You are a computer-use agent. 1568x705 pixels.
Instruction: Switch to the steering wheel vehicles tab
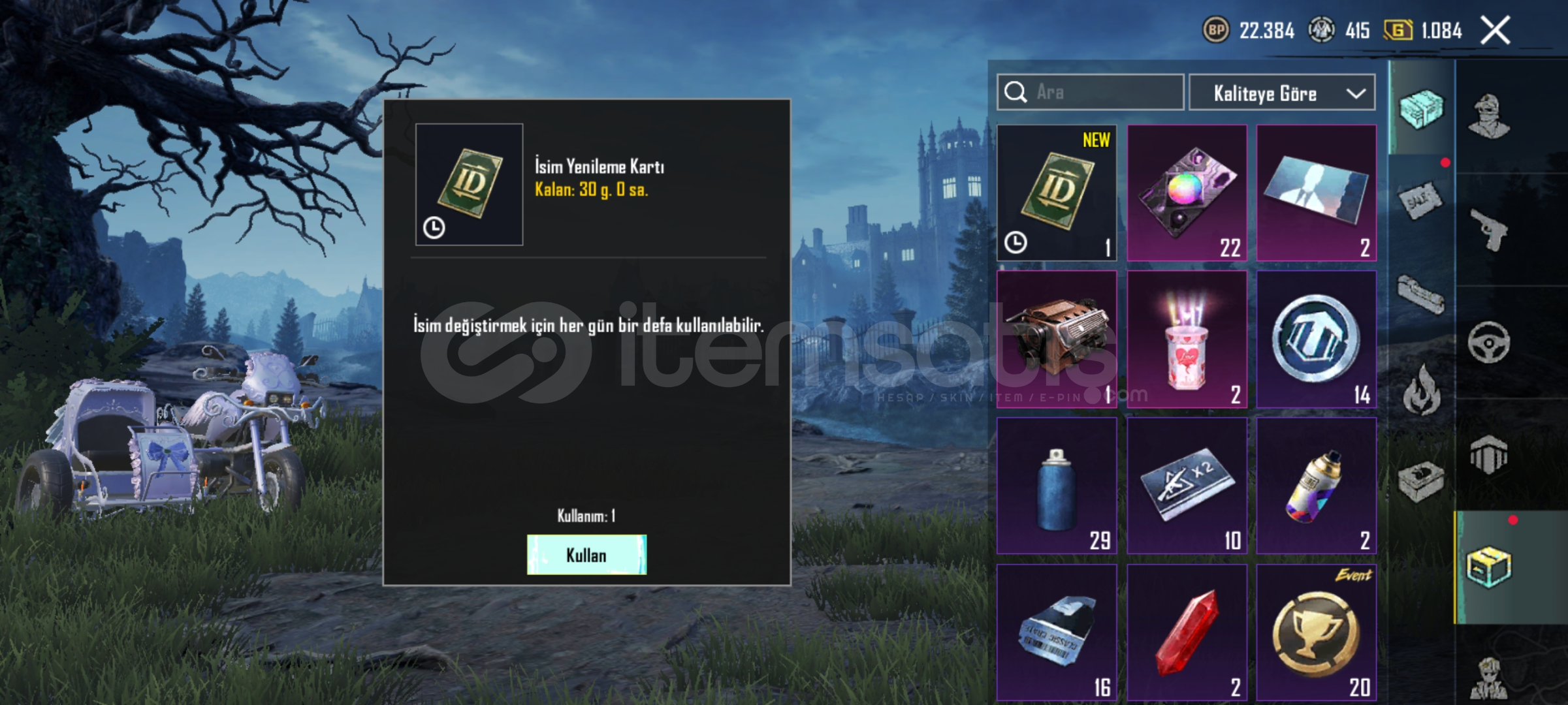point(1489,342)
